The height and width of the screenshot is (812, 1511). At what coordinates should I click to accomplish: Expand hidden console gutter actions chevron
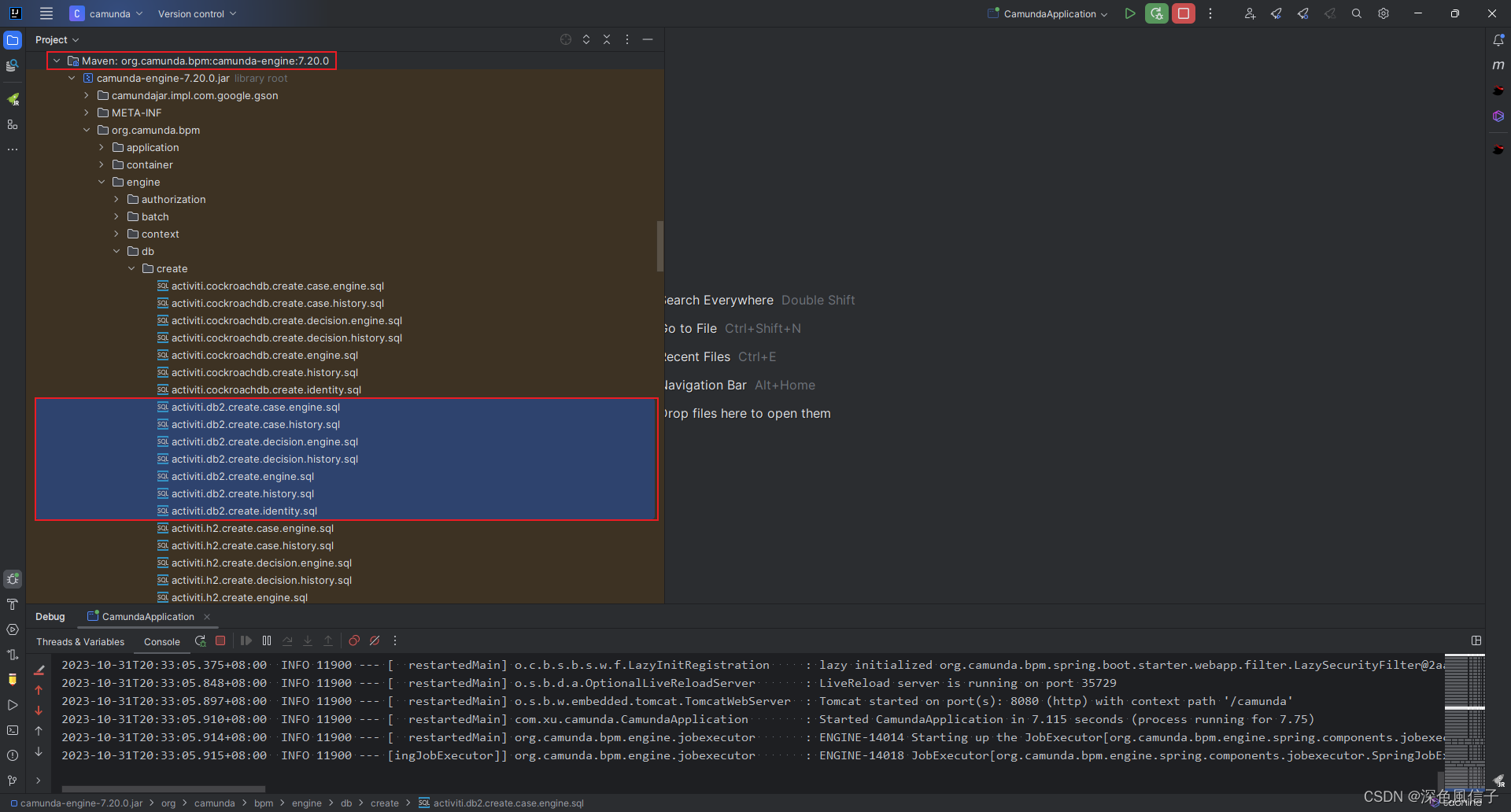click(39, 781)
